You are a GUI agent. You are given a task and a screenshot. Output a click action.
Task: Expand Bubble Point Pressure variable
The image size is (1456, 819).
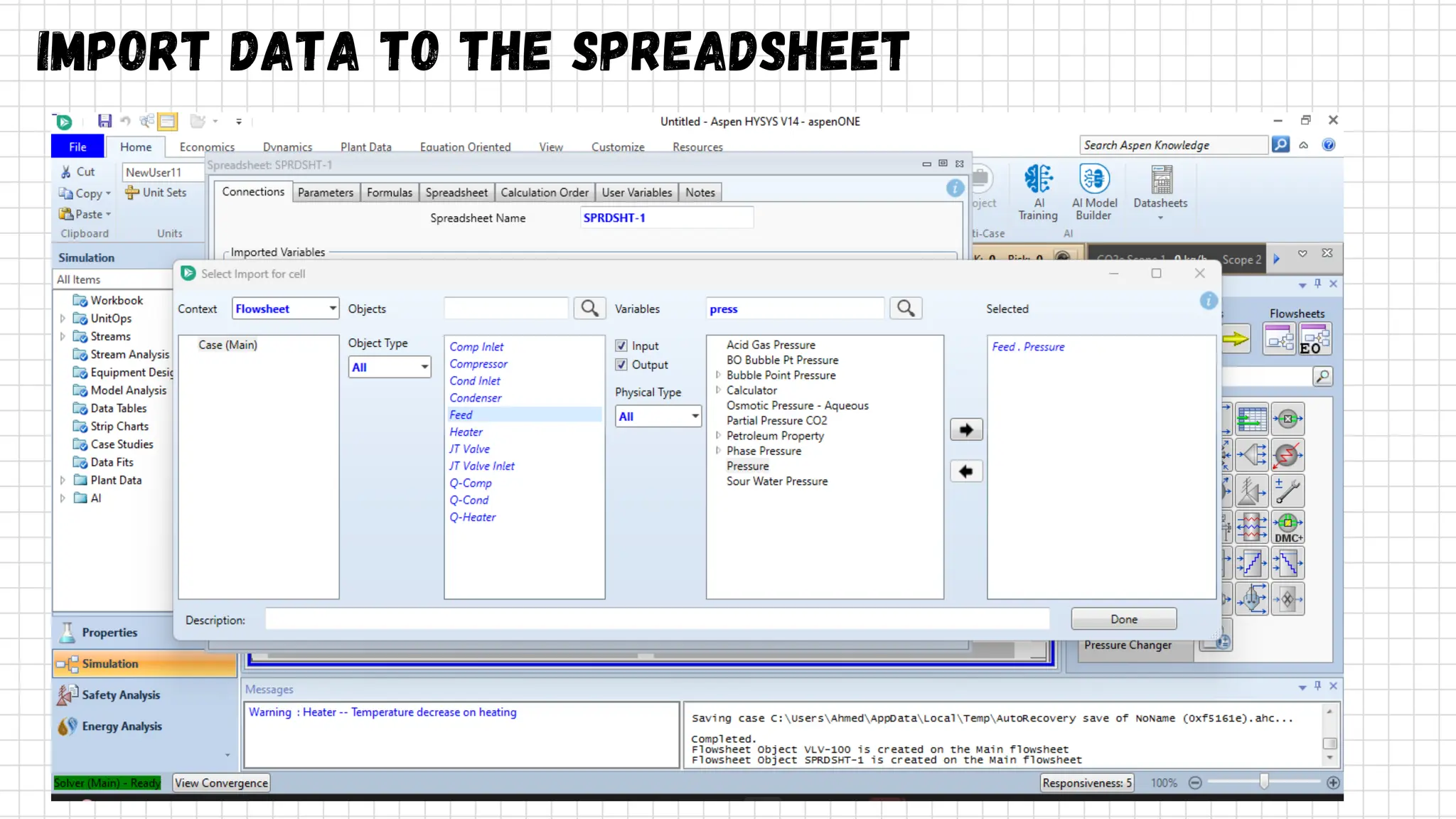pos(718,375)
